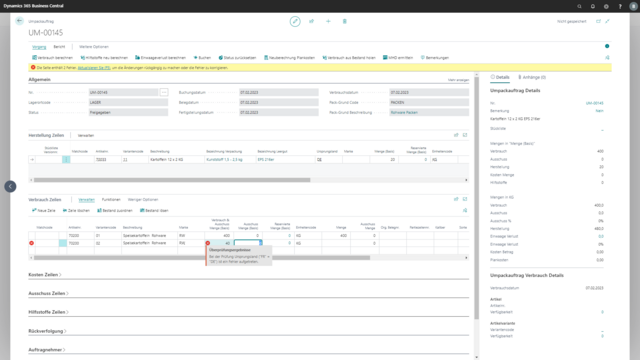640x360 pixels.
Task: Click Weniger Optionen in Verbrauch Zeilen
Action: [x=143, y=200]
